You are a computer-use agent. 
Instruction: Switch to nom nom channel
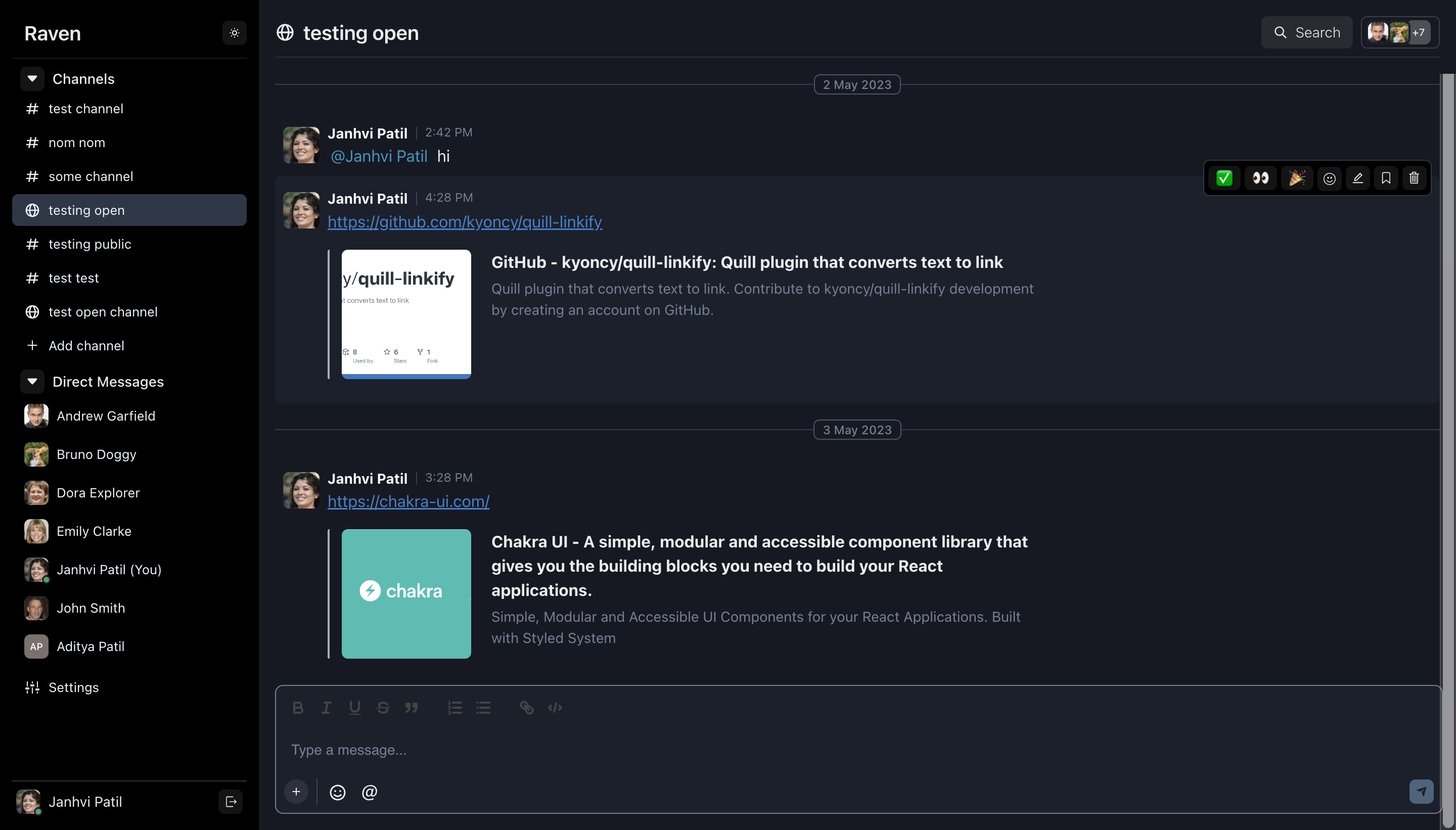[76, 143]
